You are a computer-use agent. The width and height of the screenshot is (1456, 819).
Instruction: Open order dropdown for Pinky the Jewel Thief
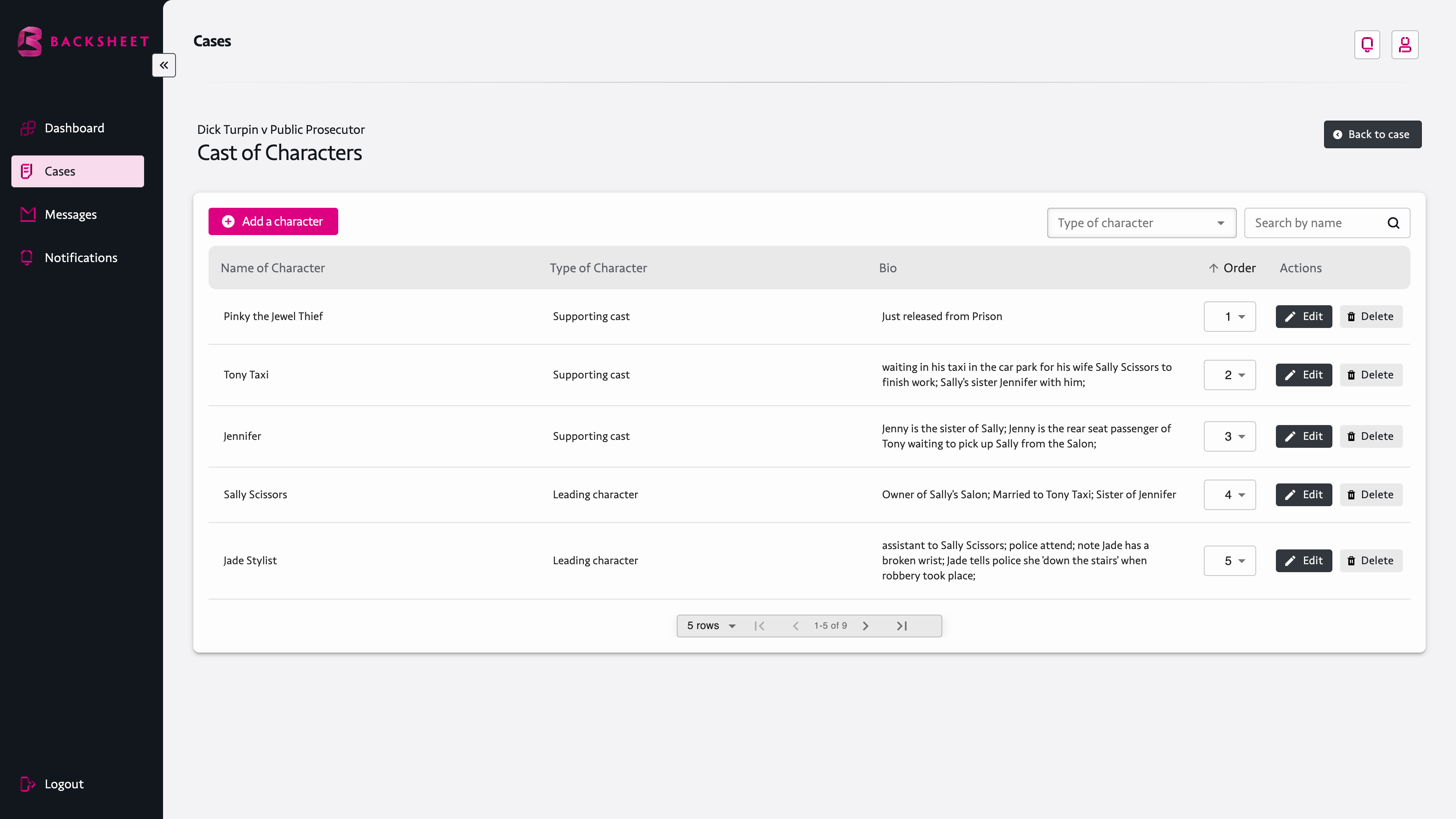1229,317
